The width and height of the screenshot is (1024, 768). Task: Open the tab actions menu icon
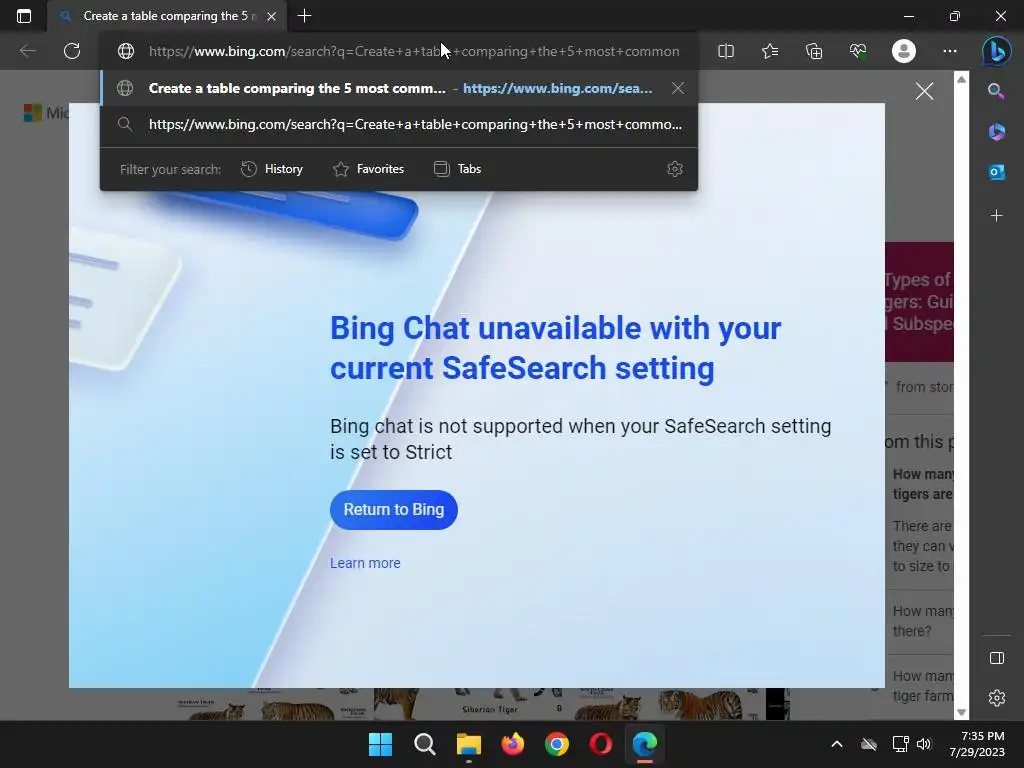click(24, 16)
